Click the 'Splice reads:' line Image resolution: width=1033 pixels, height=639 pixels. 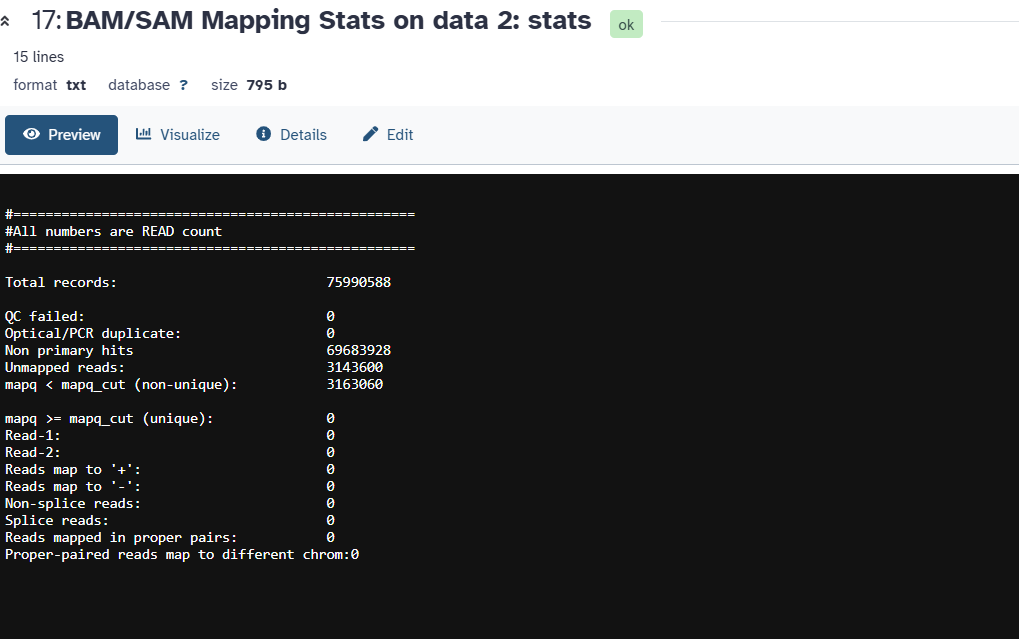coord(170,520)
